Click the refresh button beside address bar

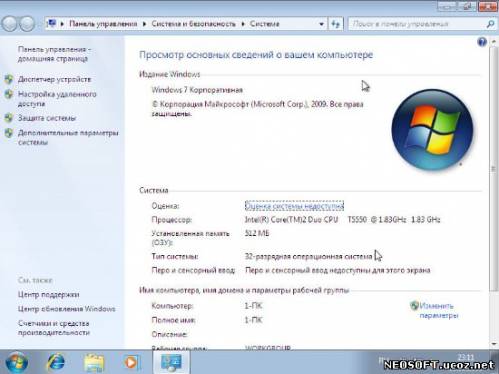(336, 24)
